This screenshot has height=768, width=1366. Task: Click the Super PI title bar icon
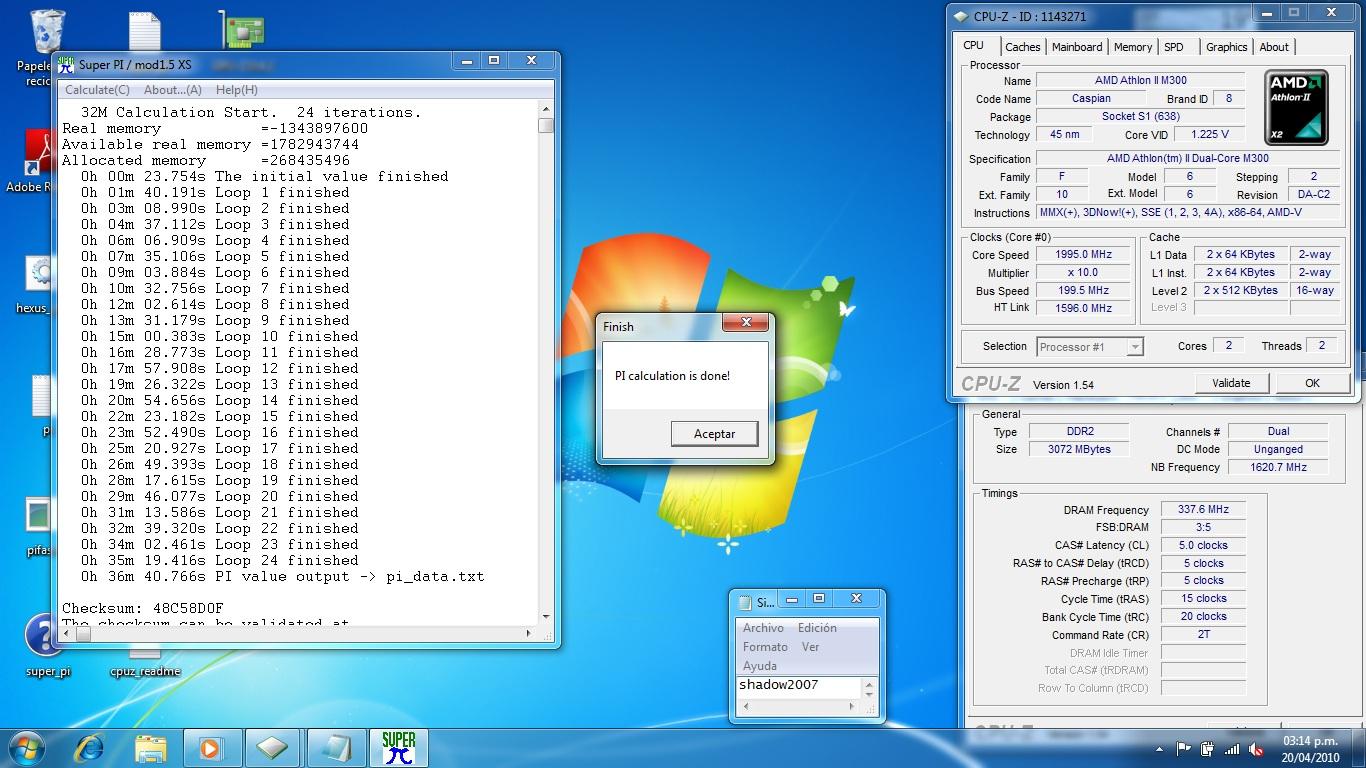66,63
